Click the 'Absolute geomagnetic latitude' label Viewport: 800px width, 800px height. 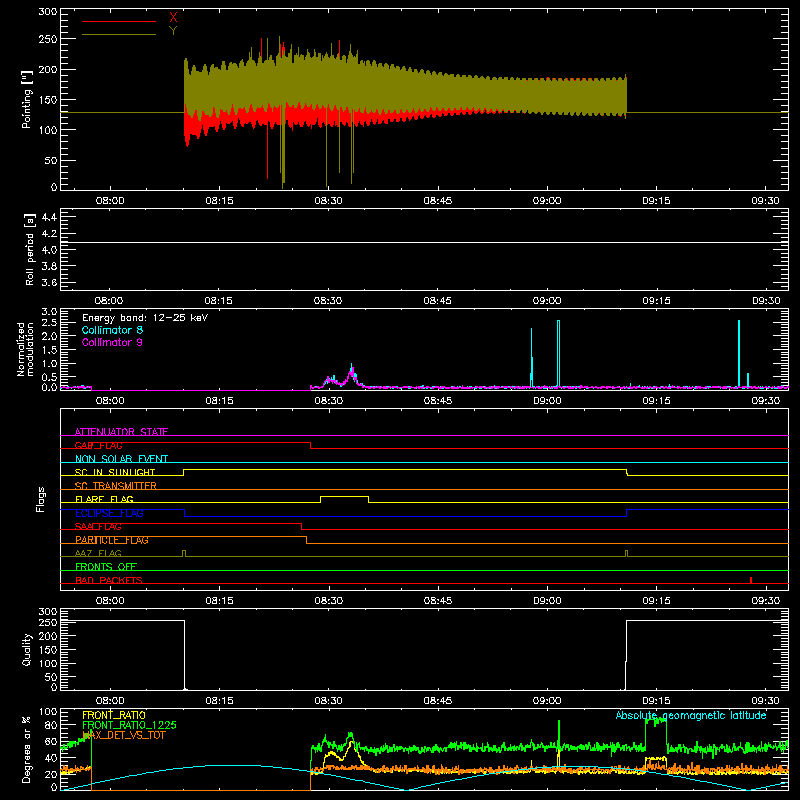click(x=691, y=715)
